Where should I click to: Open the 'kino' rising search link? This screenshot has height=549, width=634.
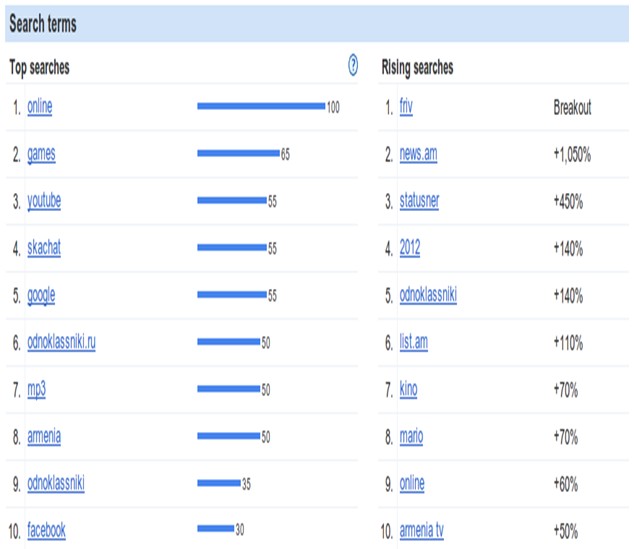tap(408, 389)
